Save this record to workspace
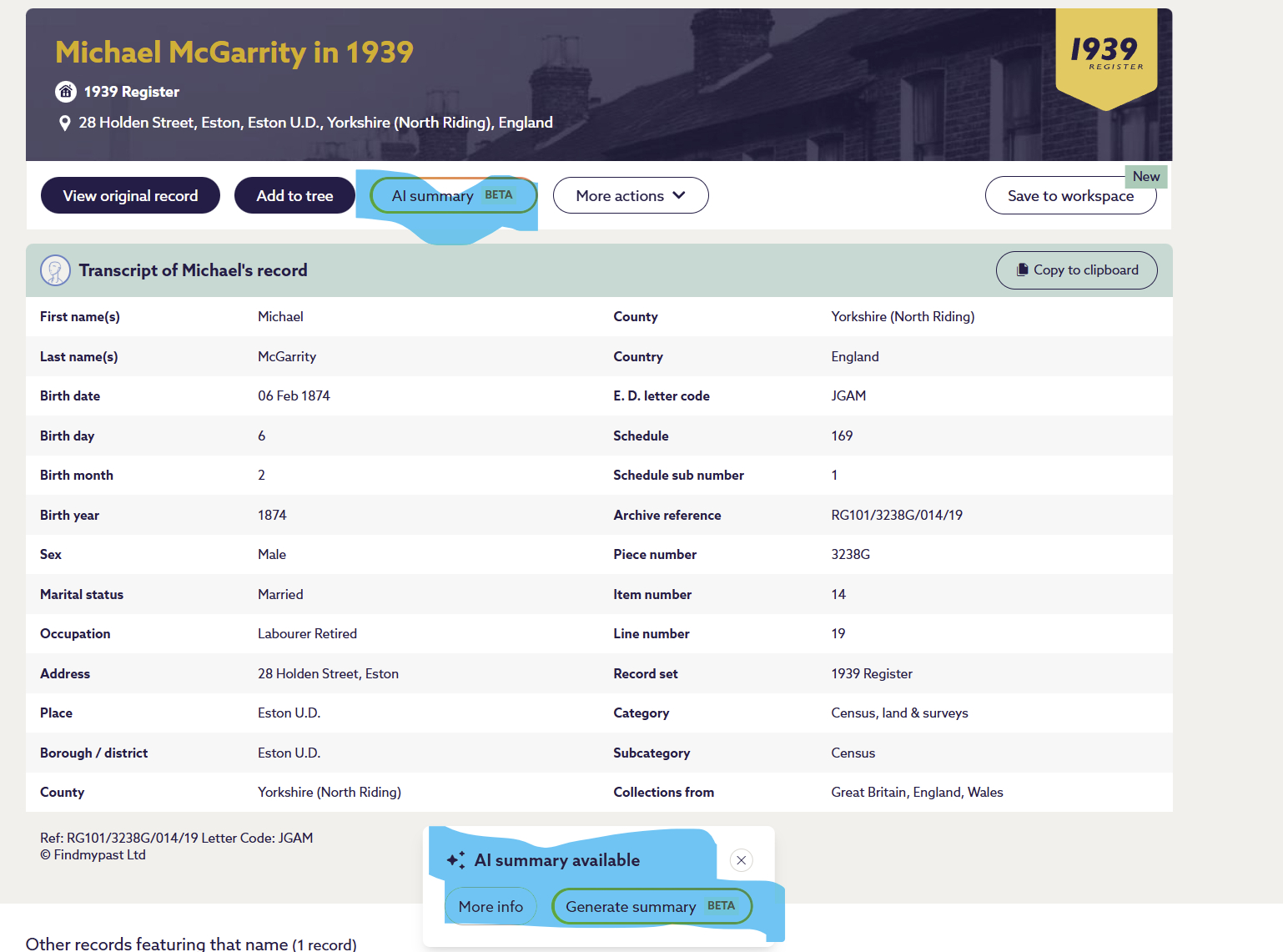Viewport: 1283px width, 952px height. point(1069,196)
